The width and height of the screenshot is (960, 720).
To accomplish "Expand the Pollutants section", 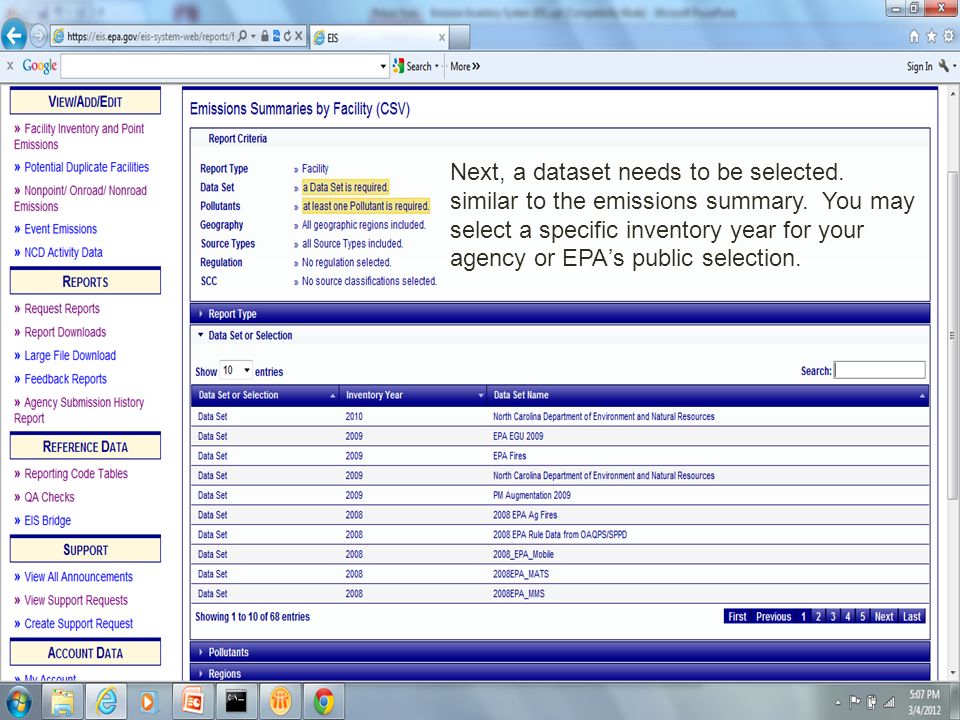I will click(560, 652).
